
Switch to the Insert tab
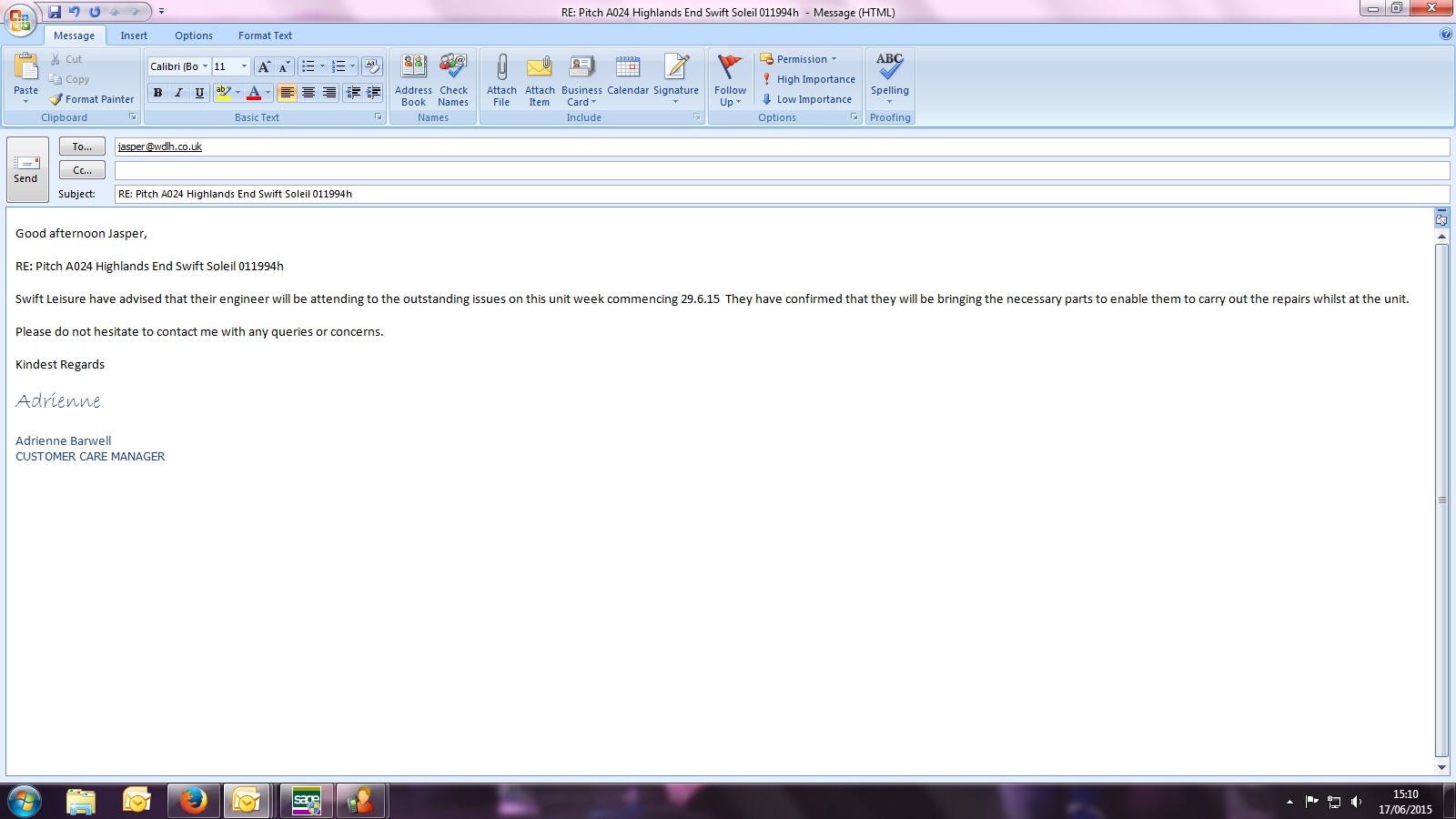click(134, 35)
